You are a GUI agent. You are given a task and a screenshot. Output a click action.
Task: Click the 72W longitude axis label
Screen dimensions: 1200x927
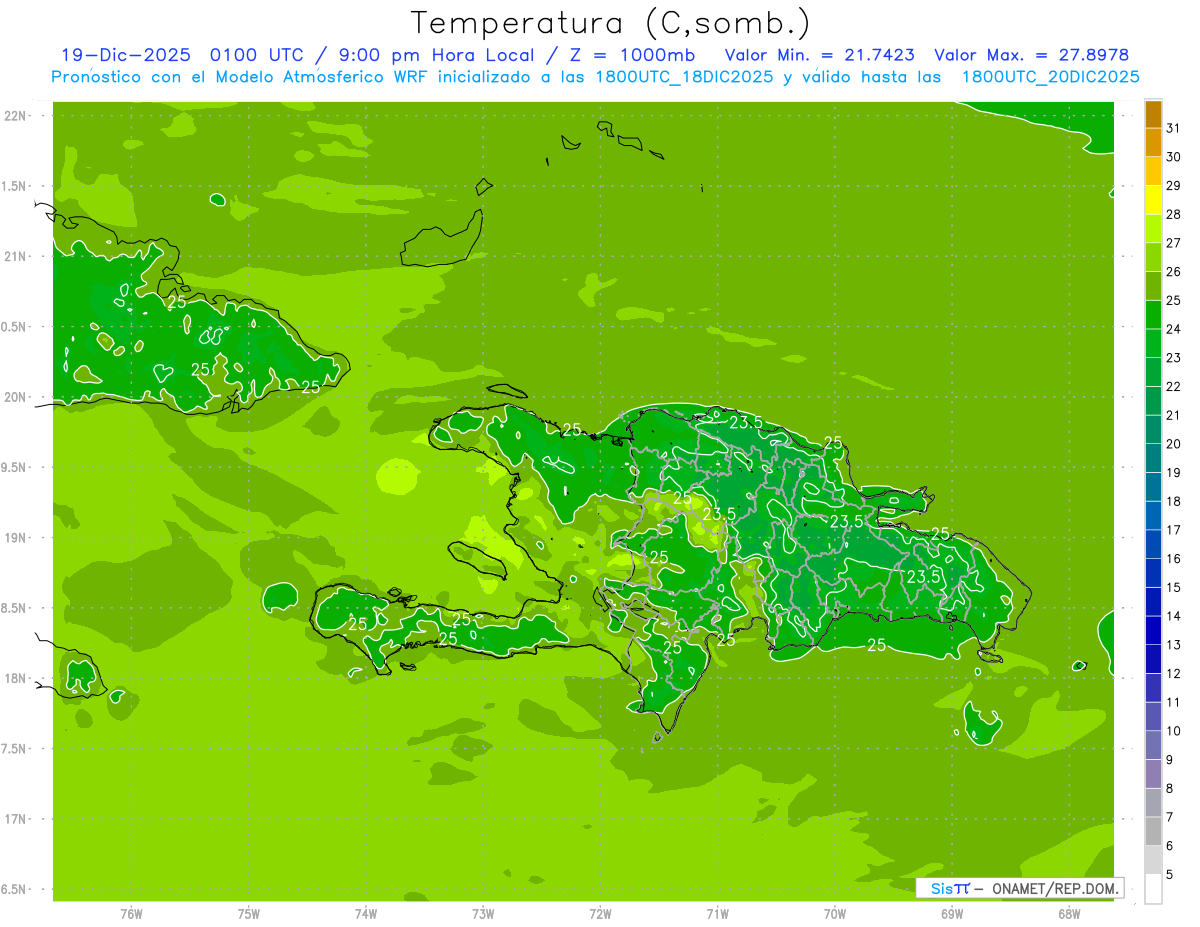point(600,914)
